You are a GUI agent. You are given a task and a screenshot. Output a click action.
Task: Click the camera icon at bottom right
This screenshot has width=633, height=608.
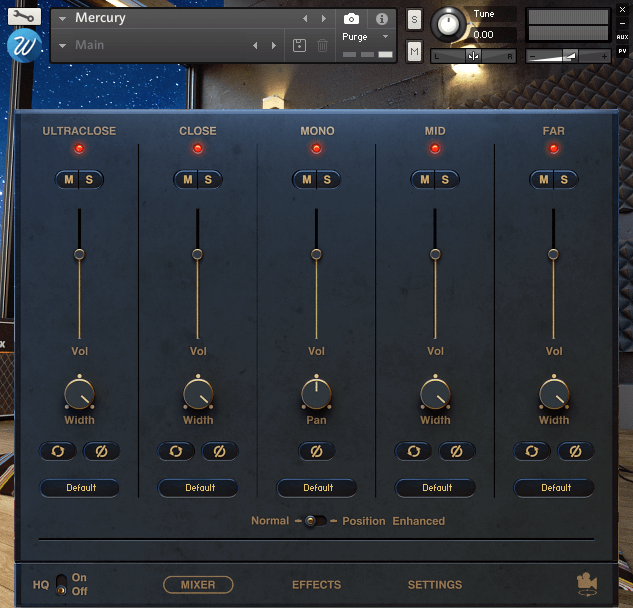pyautogui.click(x=586, y=583)
